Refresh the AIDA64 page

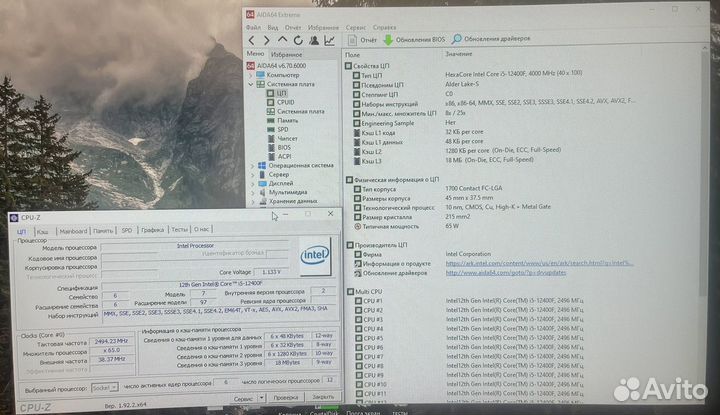point(298,40)
